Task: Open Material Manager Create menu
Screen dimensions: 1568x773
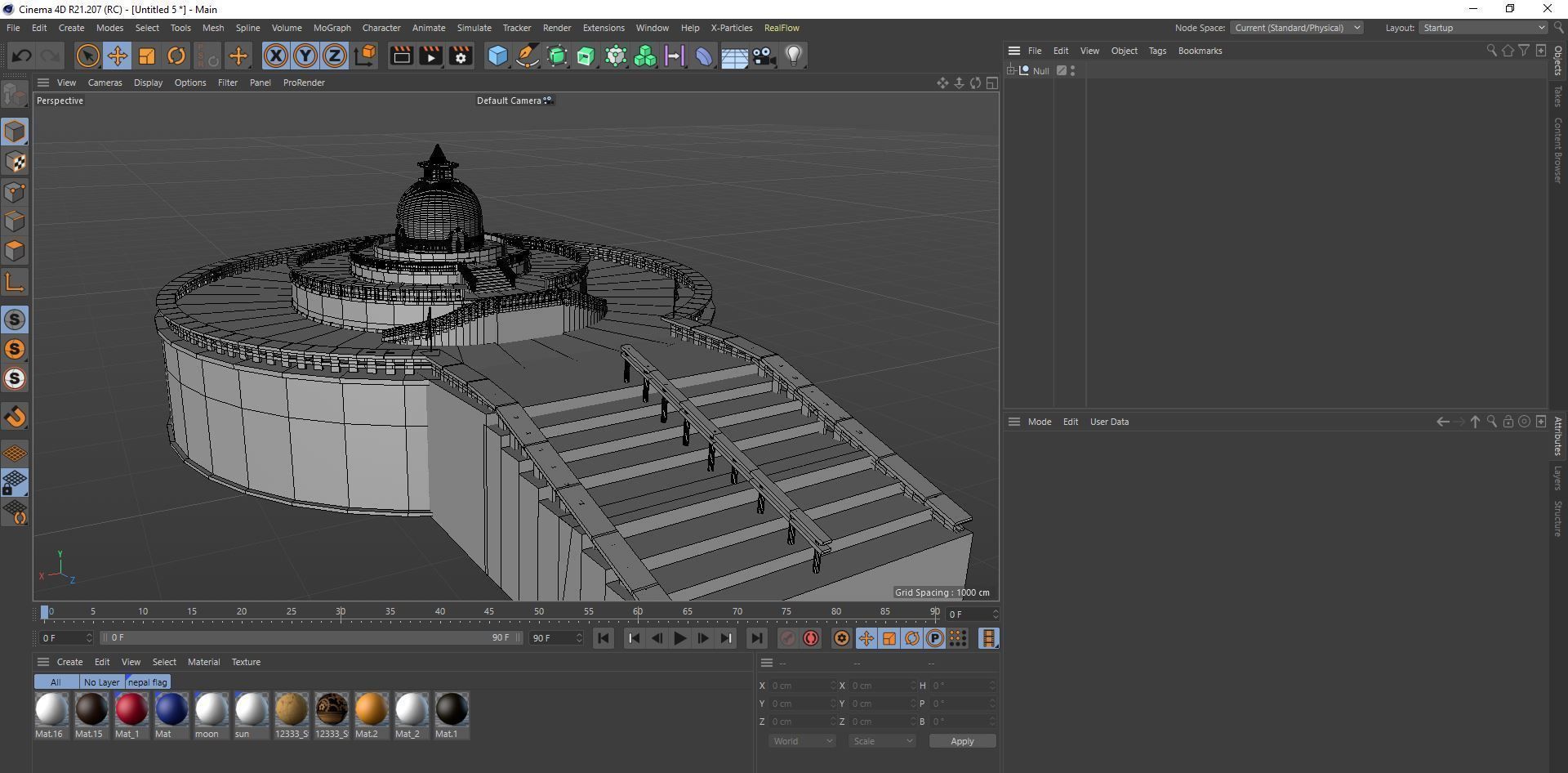Action: tap(69, 662)
